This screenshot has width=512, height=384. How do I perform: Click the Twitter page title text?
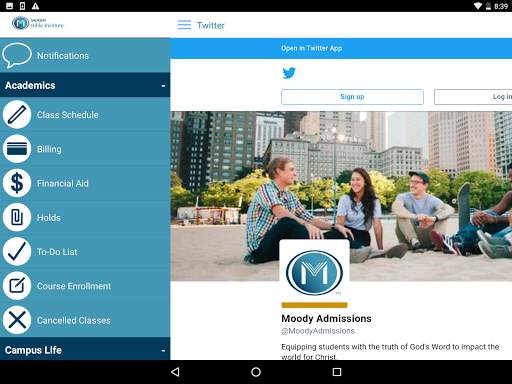tap(211, 25)
